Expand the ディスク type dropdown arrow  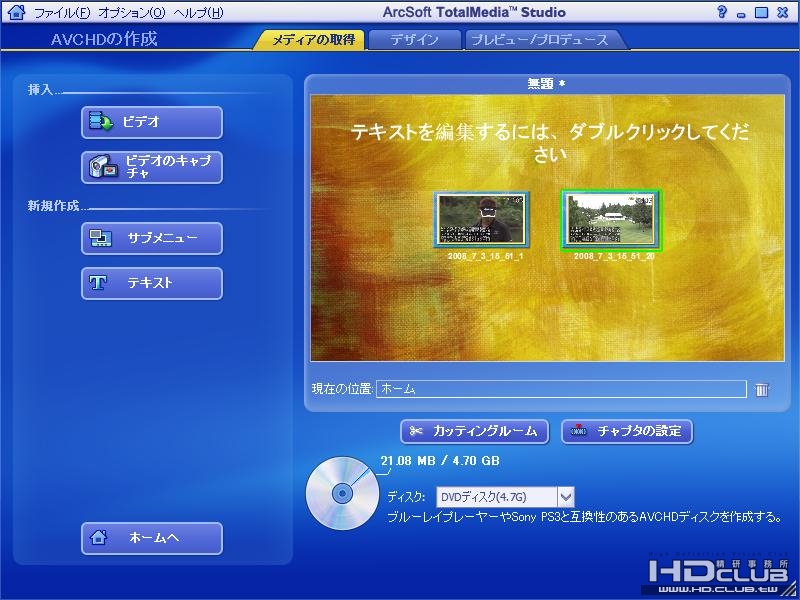566,496
